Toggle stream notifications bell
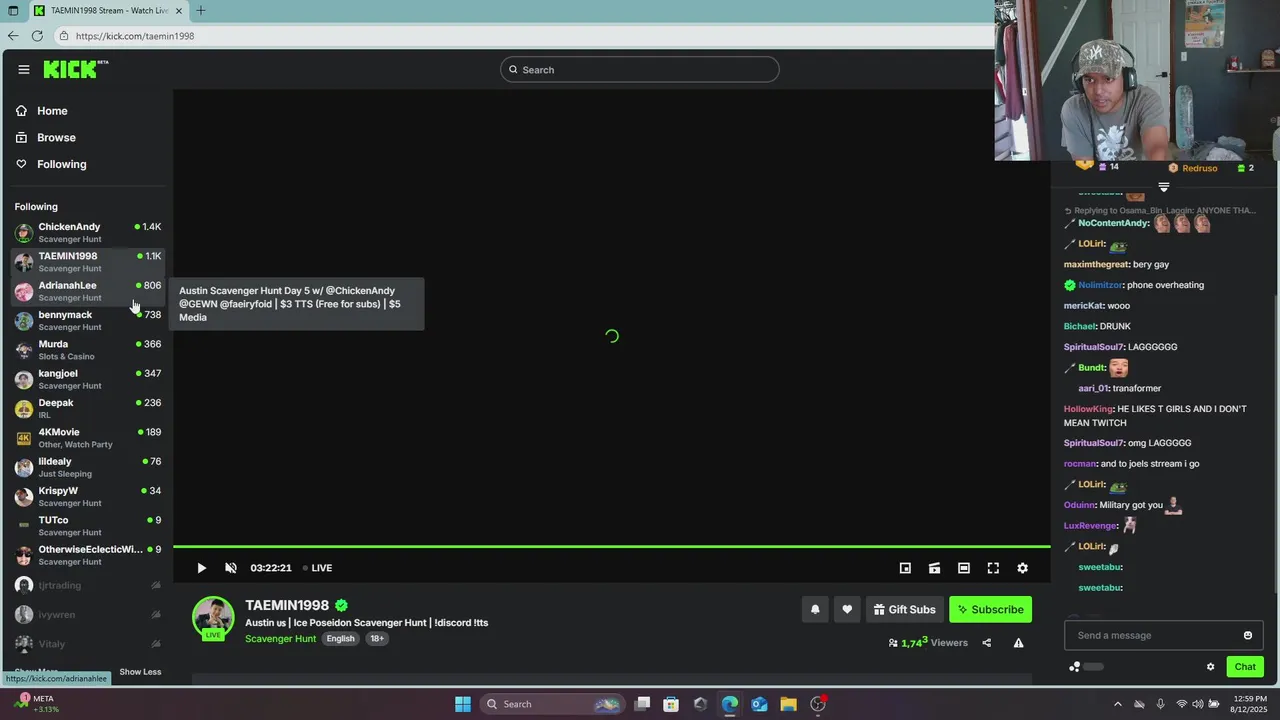Image resolution: width=1280 pixels, height=720 pixels. pyautogui.click(x=815, y=609)
